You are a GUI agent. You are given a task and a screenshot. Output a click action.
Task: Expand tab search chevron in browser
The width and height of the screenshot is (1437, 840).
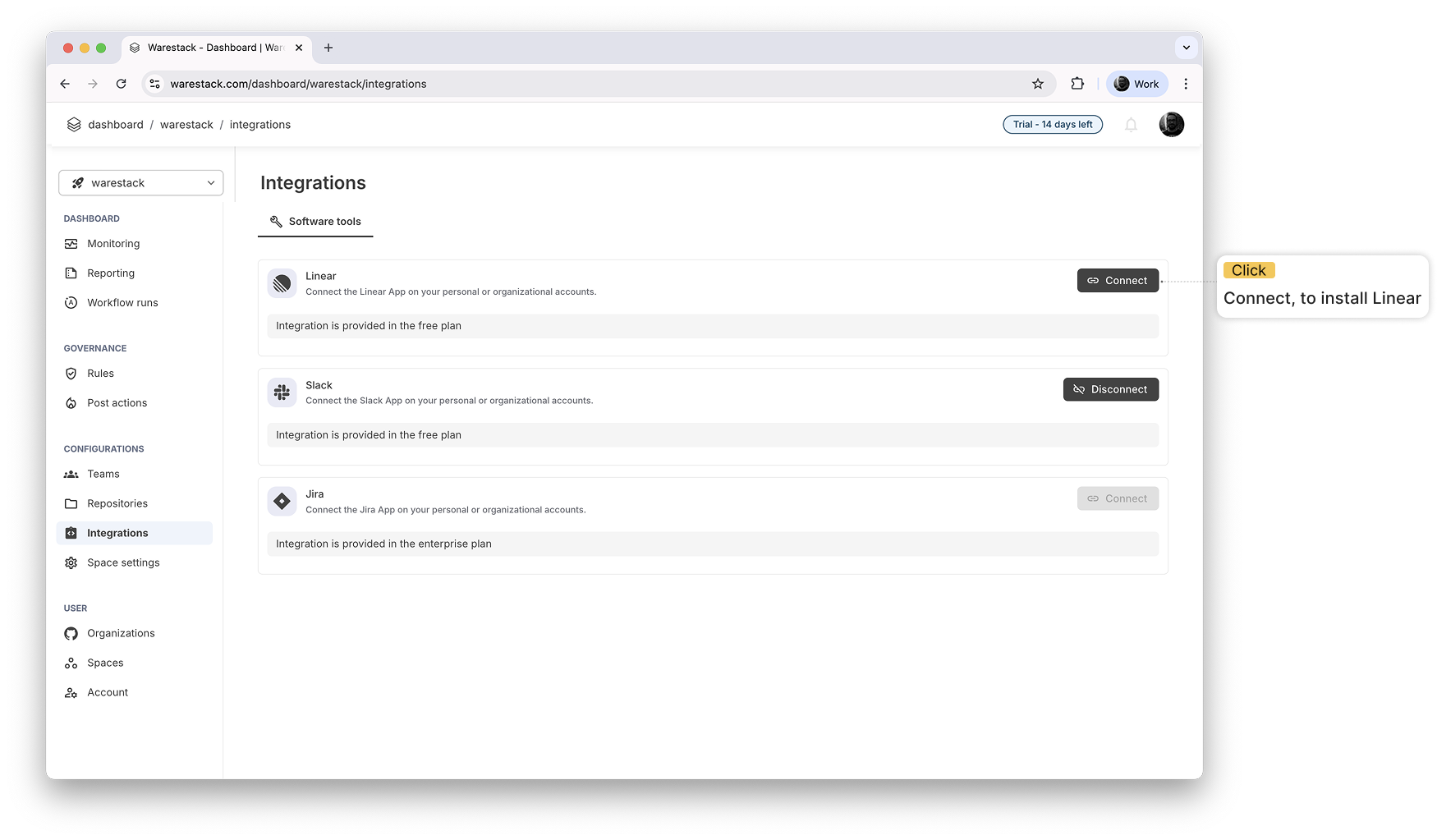click(x=1186, y=48)
